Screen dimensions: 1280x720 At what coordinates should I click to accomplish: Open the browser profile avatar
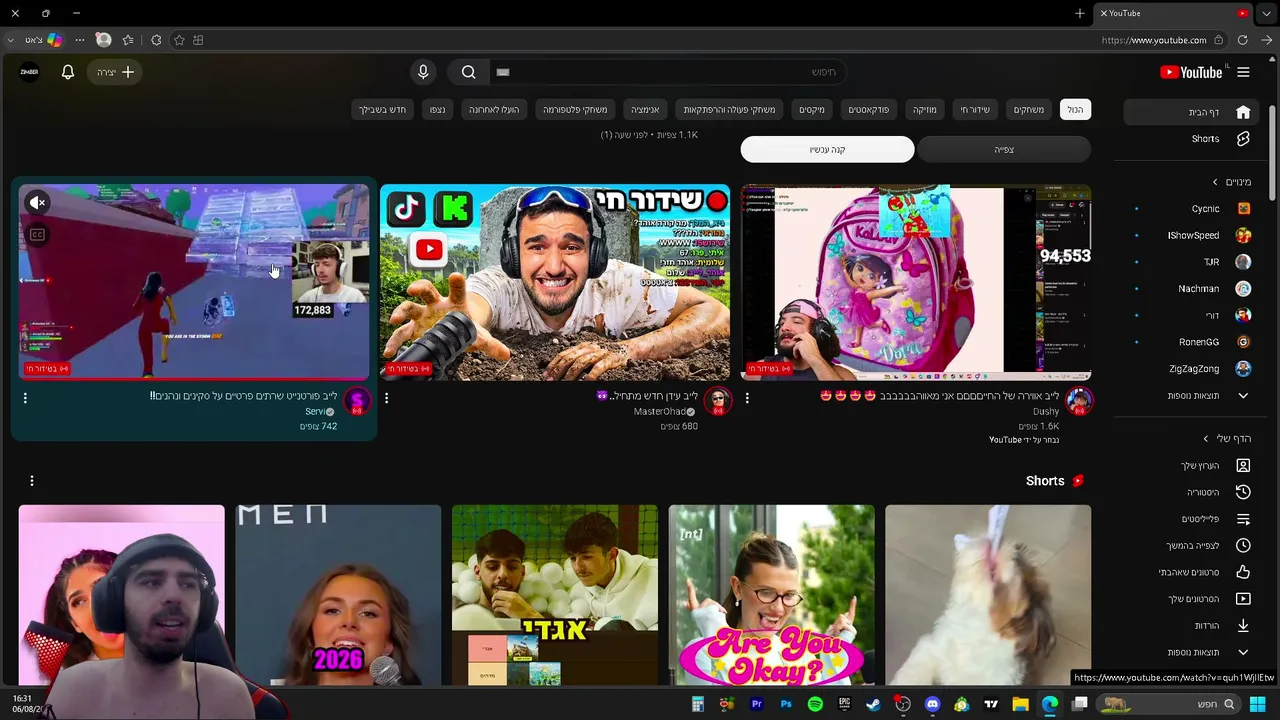tap(103, 40)
